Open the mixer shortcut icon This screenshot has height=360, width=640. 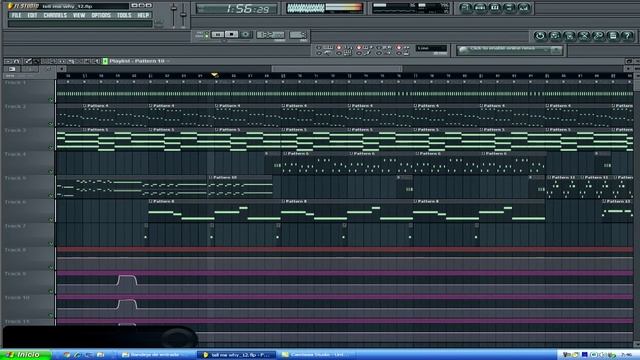click(x=524, y=8)
